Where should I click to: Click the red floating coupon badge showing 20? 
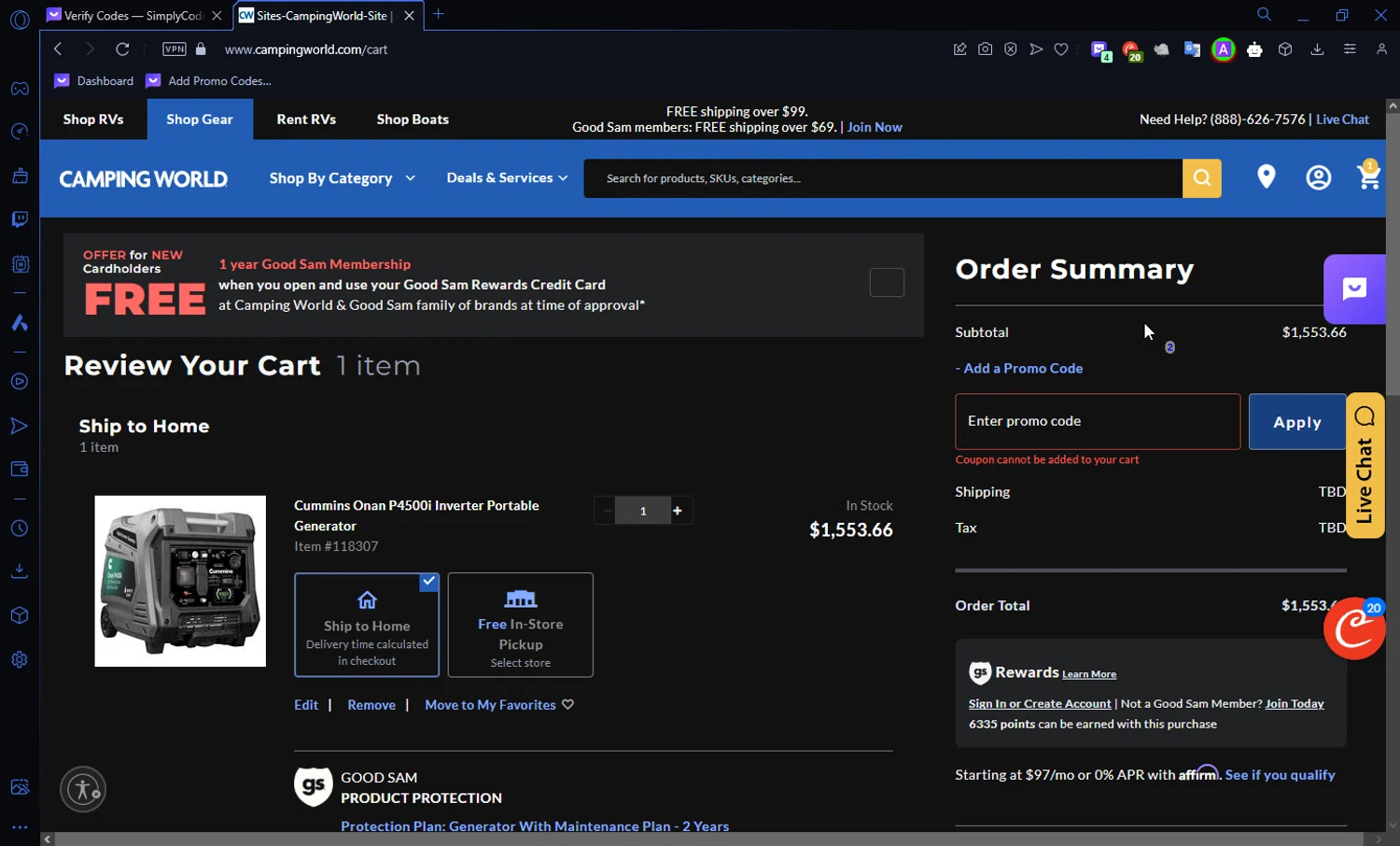pos(1353,628)
